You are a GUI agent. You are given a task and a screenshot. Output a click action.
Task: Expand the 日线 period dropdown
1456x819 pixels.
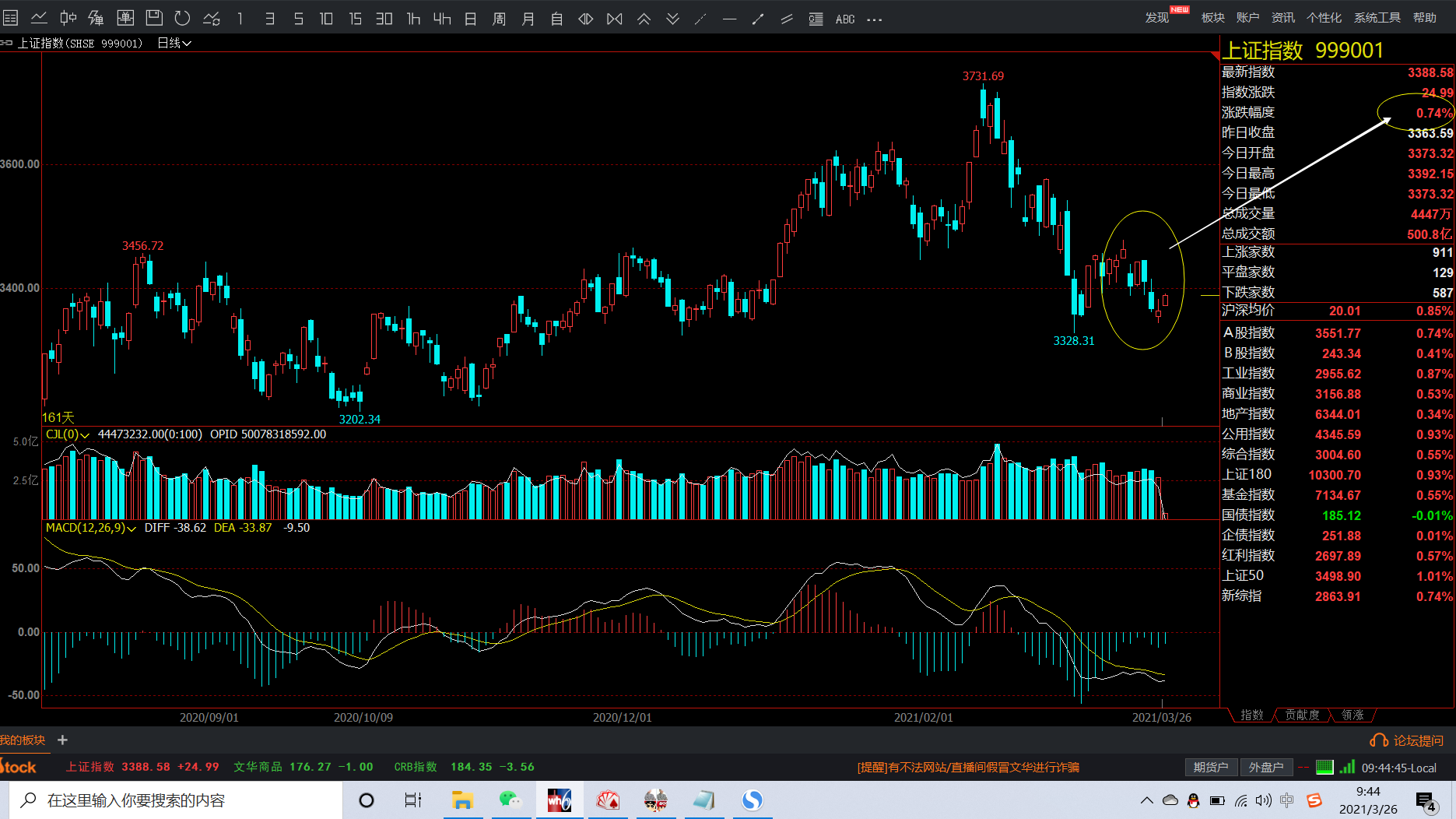pyautogui.click(x=174, y=43)
